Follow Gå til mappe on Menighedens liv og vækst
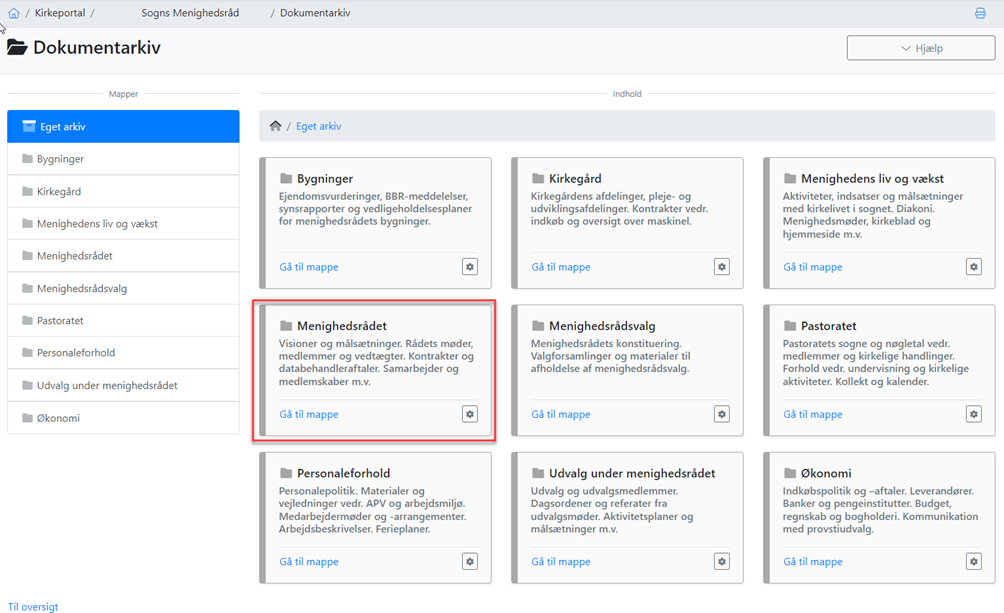Image resolution: width=1004 pixels, height=613 pixels. pos(813,266)
